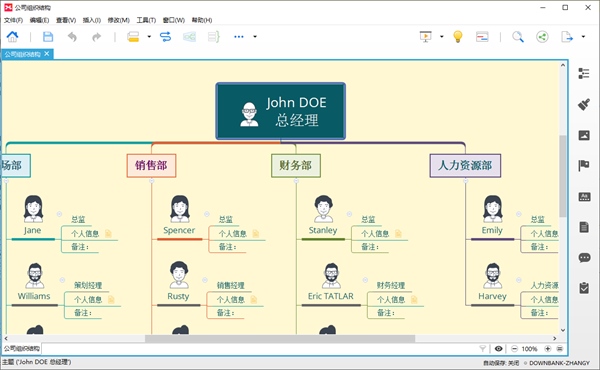The width and height of the screenshot is (600, 370).
Task: Click the magnifier search icon
Action: (518, 37)
